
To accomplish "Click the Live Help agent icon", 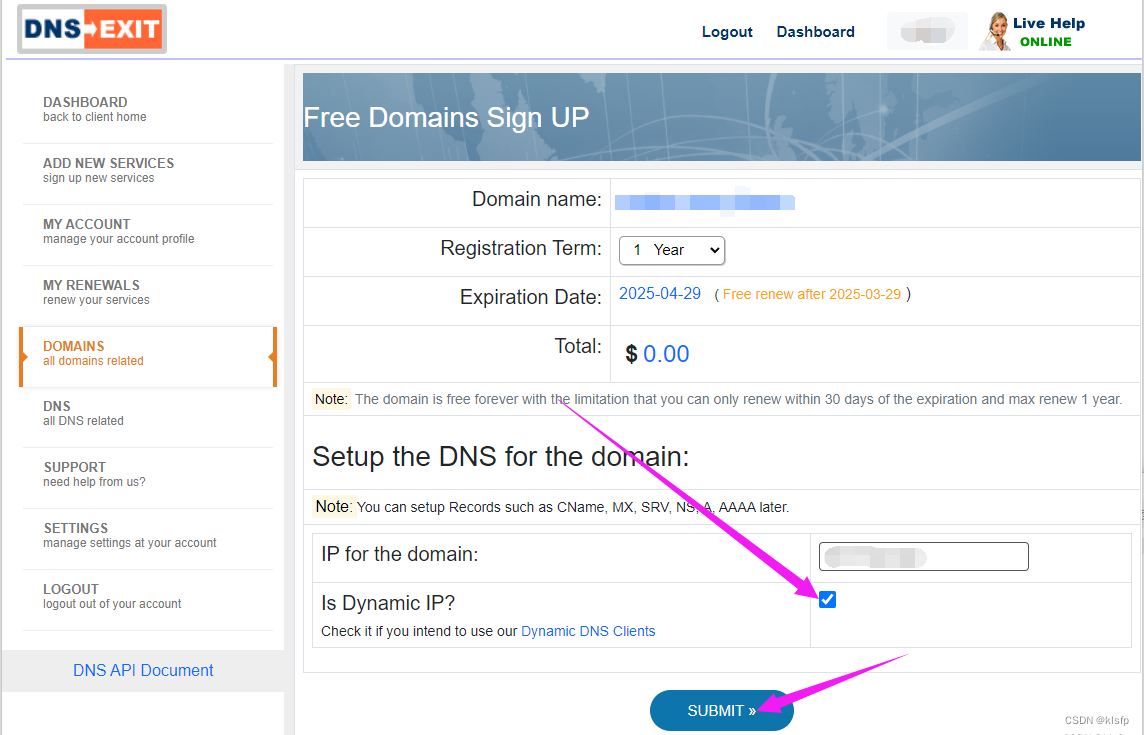I will coord(995,32).
